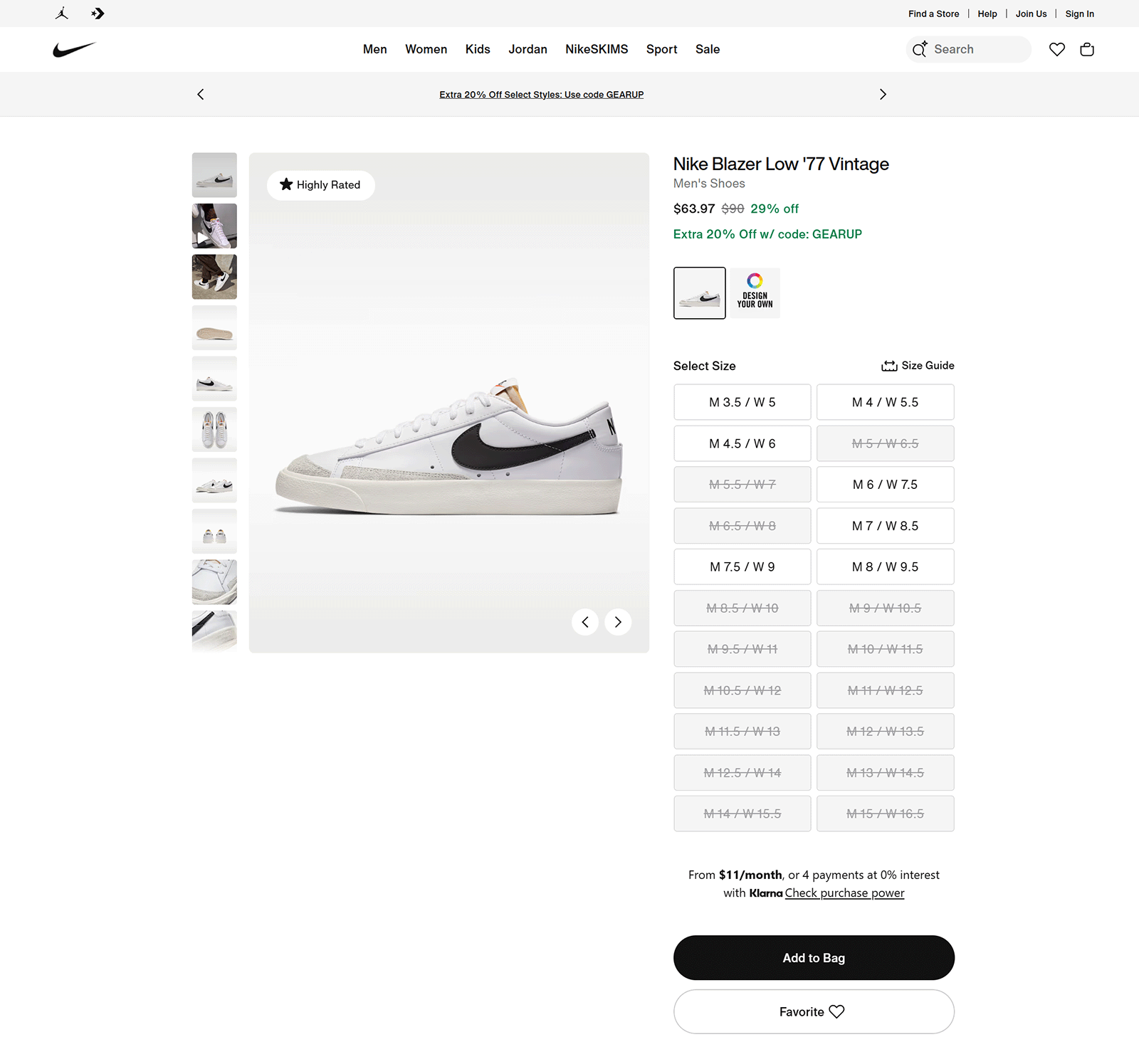Open the Jordan navigation menu
Image resolution: width=1139 pixels, height=1064 pixels.
pos(527,49)
